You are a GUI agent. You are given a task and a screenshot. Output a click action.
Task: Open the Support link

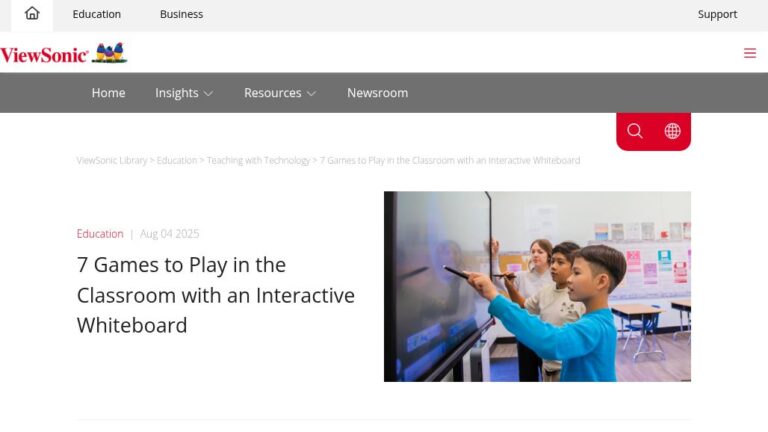717,14
